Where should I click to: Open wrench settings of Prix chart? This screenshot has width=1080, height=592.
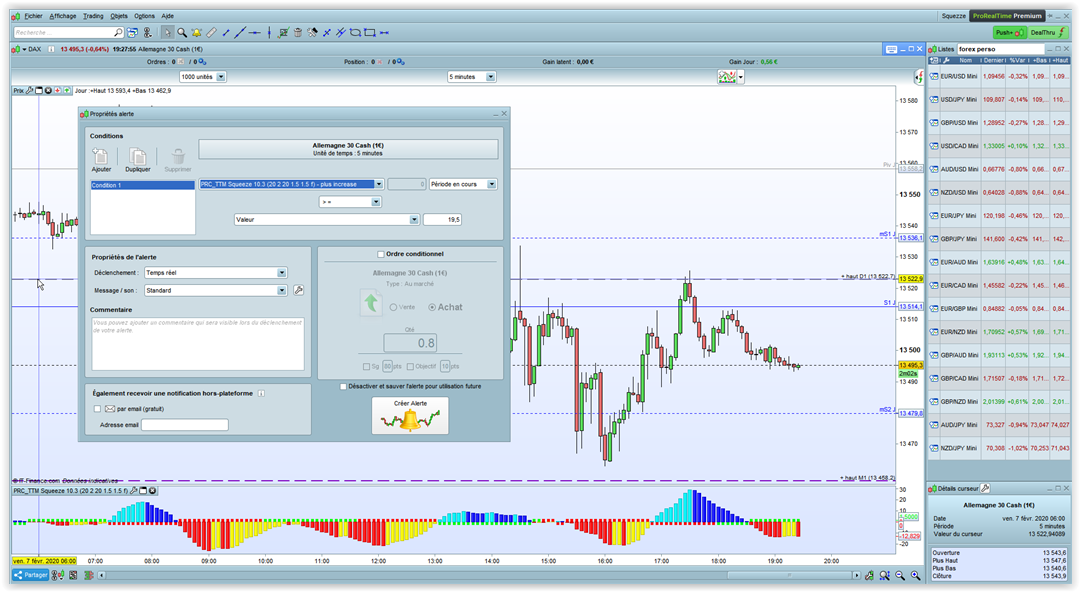click(30, 90)
